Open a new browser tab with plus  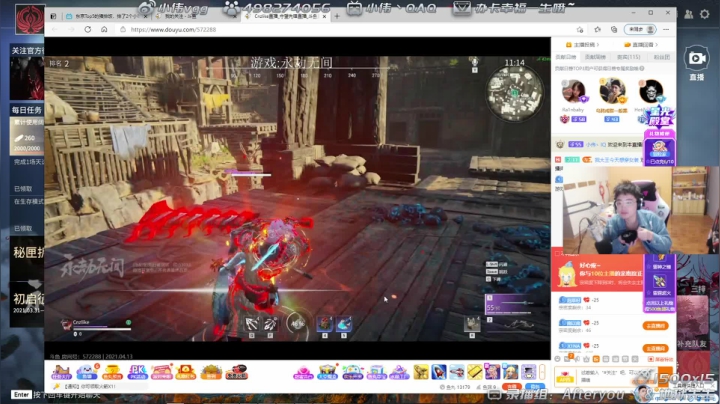point(337,16)
